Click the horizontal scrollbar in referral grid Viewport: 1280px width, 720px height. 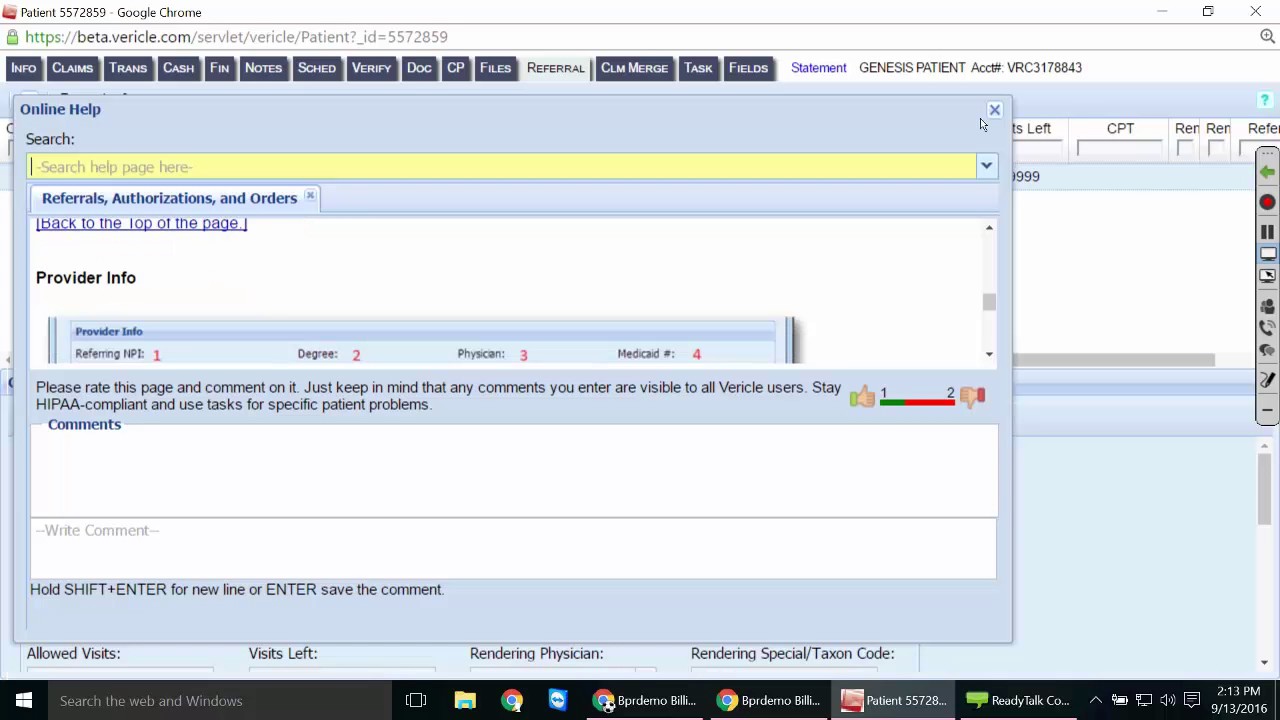[x=1113, y=360]
